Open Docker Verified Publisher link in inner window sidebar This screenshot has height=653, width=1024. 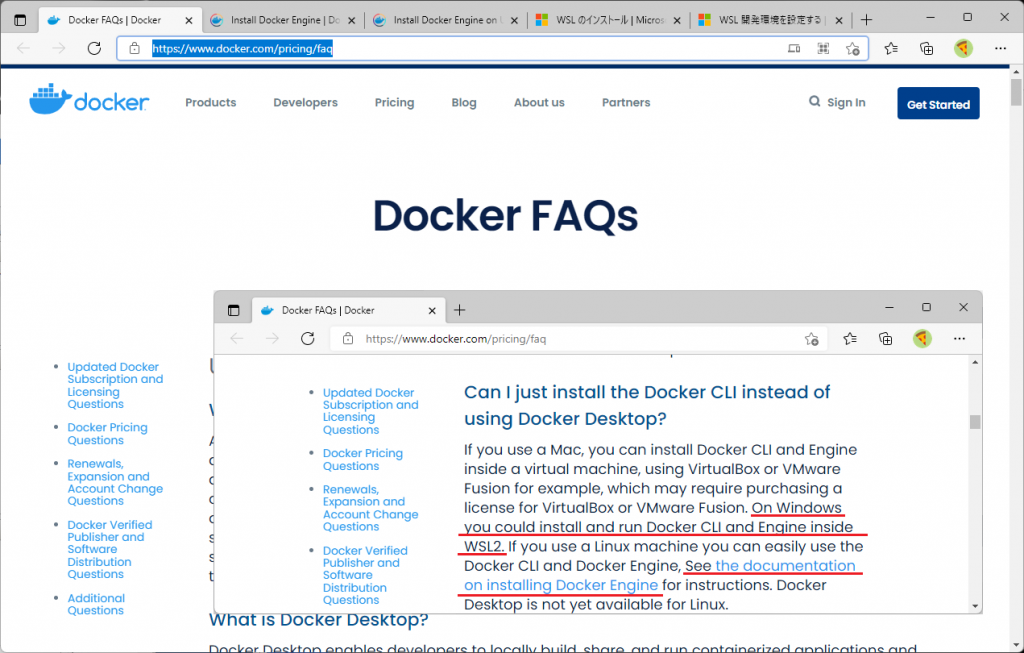click(365, 575)
